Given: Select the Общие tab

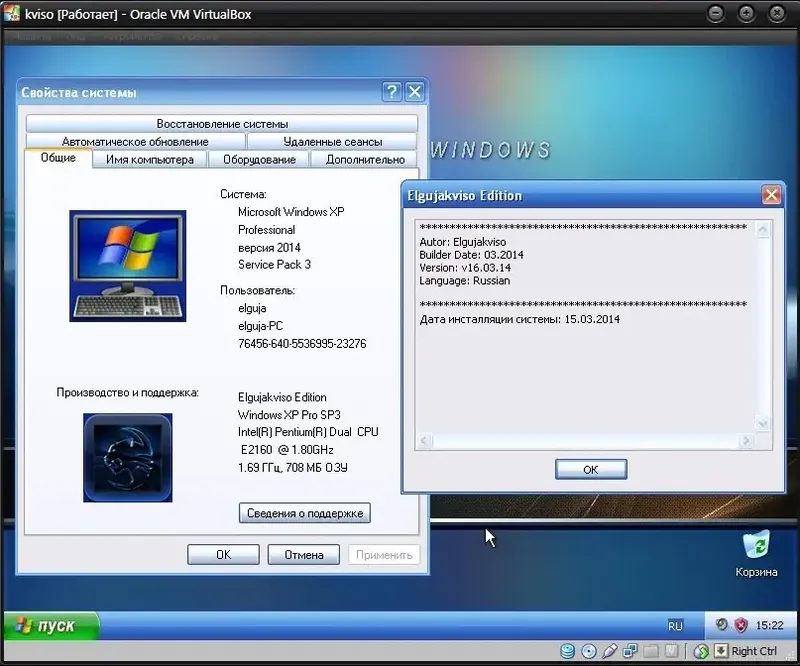Looking at the screenshot, I should point(58,158).
